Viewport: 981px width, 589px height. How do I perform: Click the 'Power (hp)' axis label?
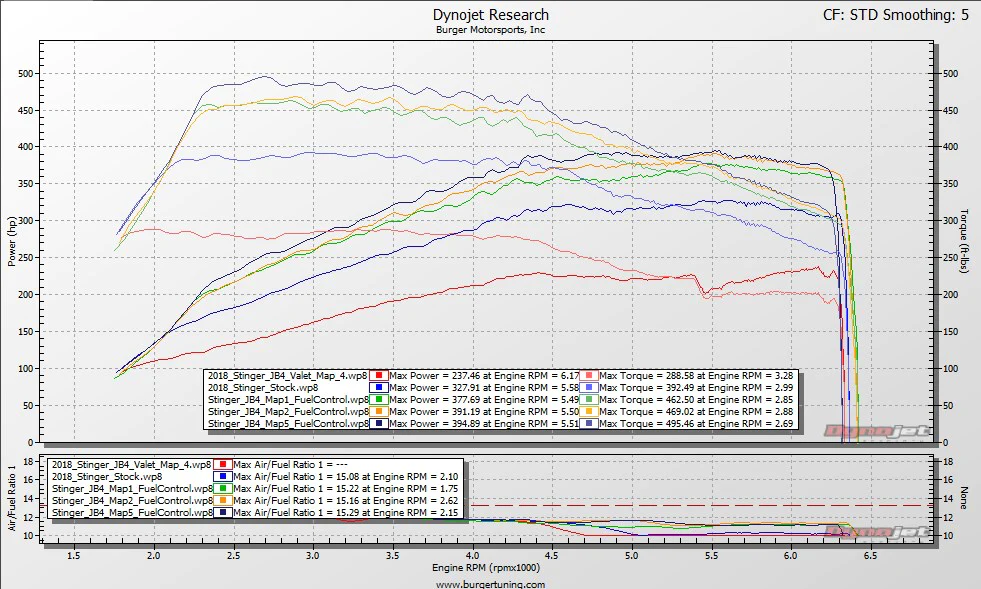(x=11, y=242)
